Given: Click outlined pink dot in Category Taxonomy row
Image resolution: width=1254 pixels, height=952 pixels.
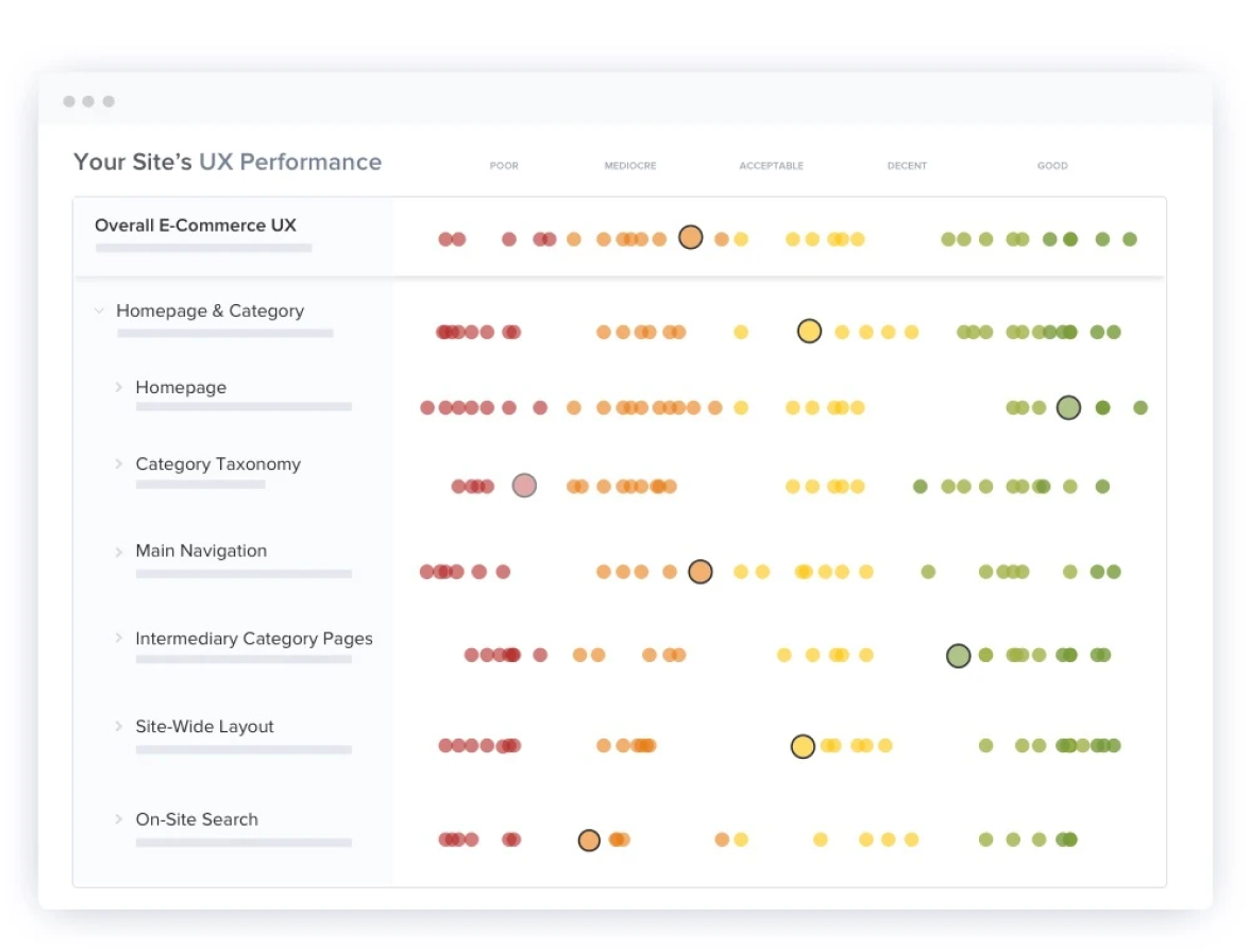Looking at the screenshot, I should tap(524, 486).
